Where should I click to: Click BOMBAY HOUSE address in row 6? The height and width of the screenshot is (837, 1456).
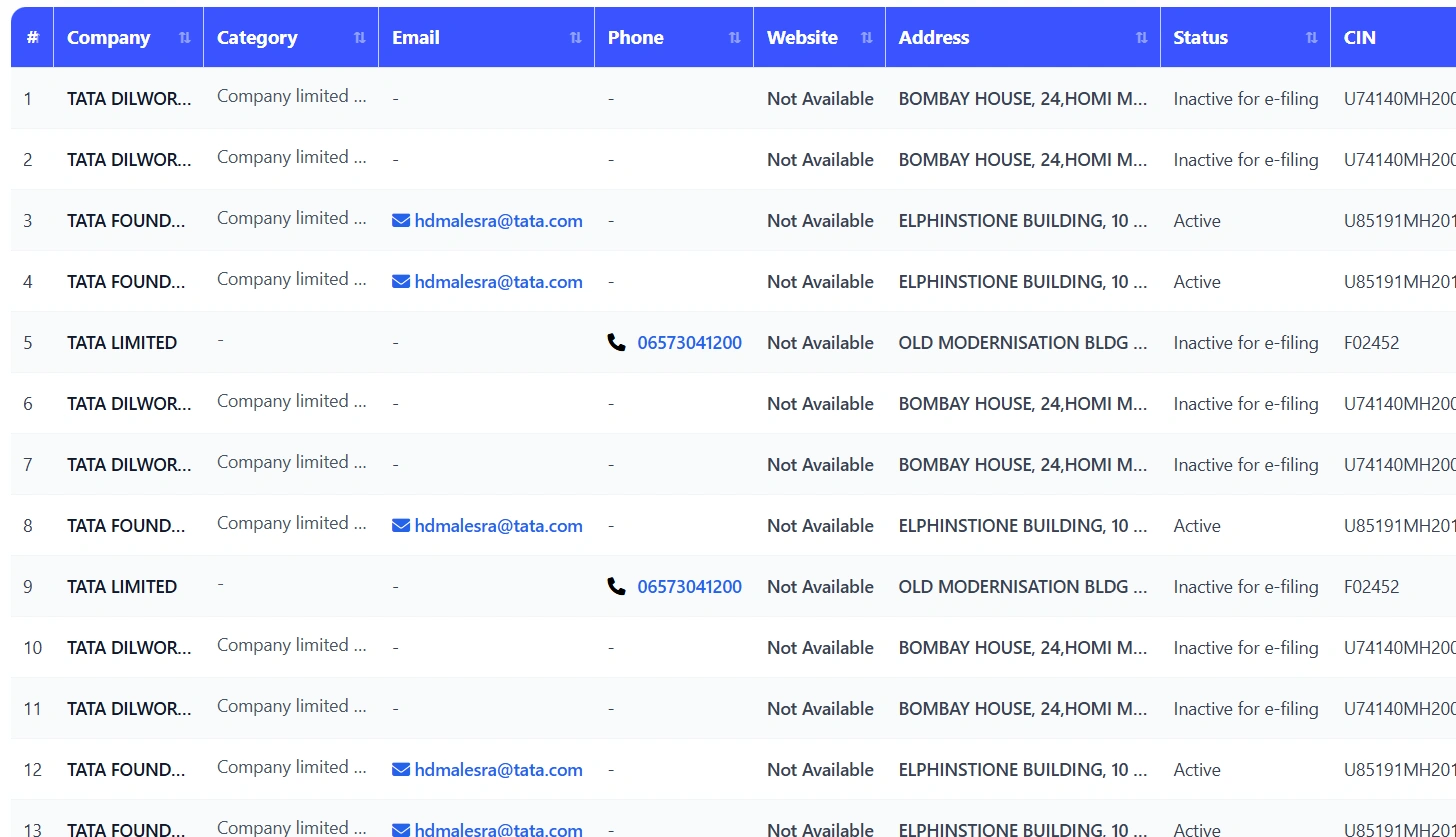pos(1023,404)
